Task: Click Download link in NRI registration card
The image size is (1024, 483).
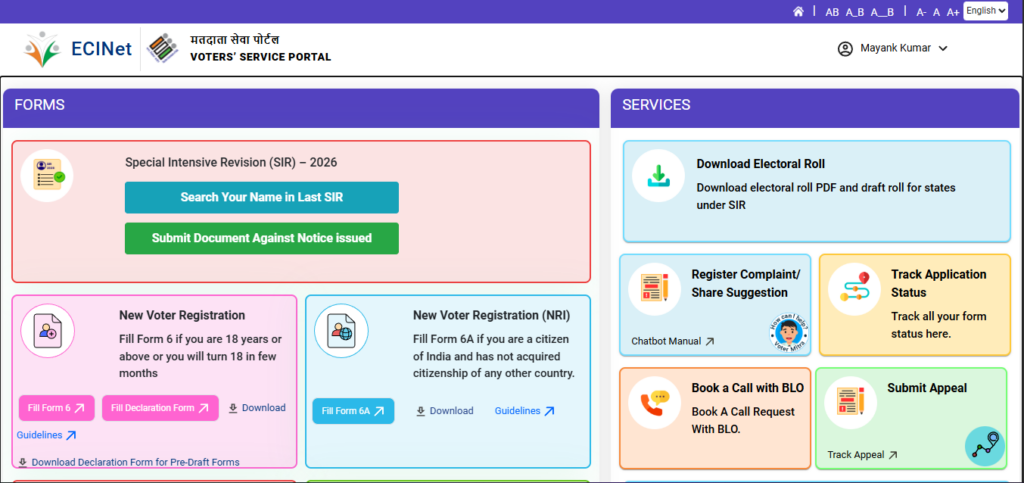Action: point(445,411)
